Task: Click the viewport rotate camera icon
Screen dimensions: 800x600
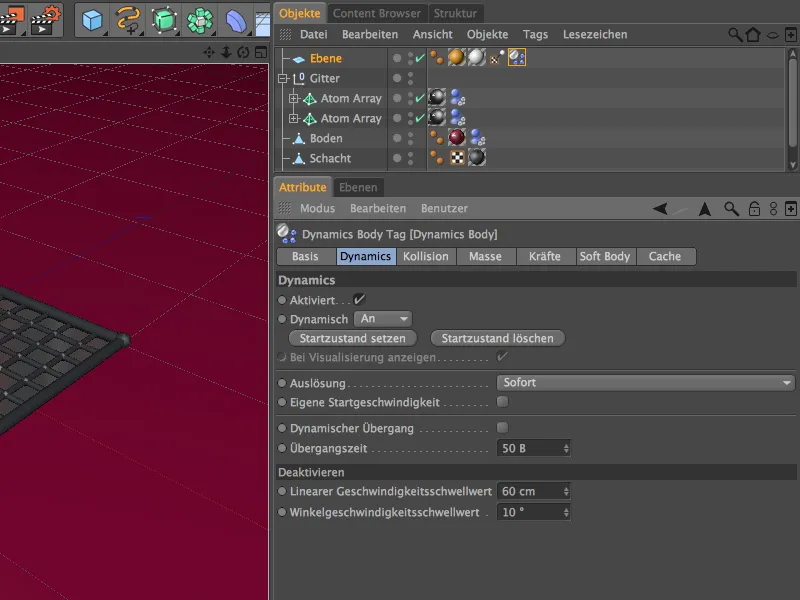Action: (243, 52)
